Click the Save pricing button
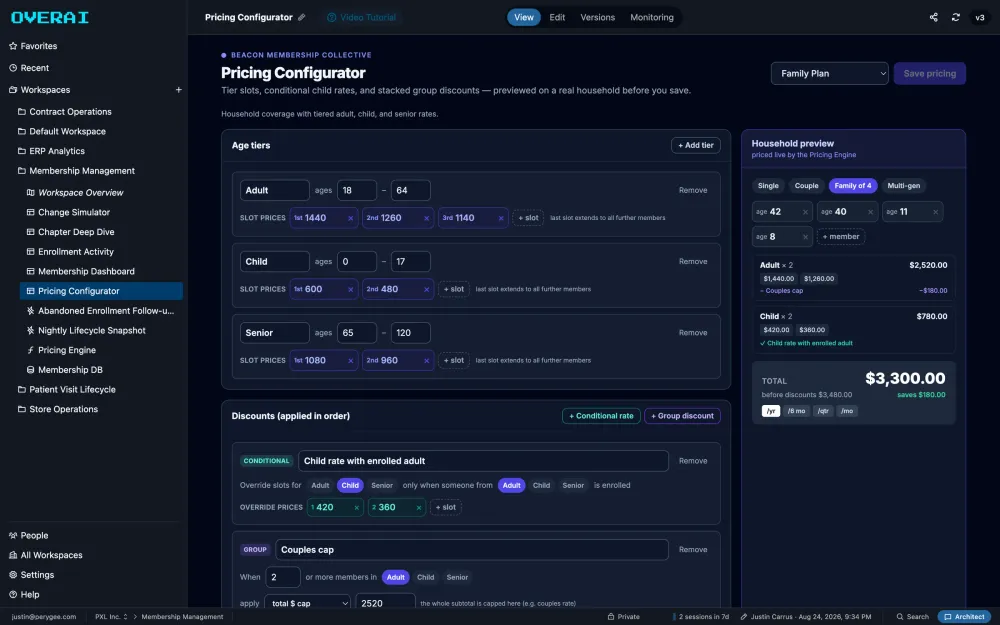 click(929, 73)
